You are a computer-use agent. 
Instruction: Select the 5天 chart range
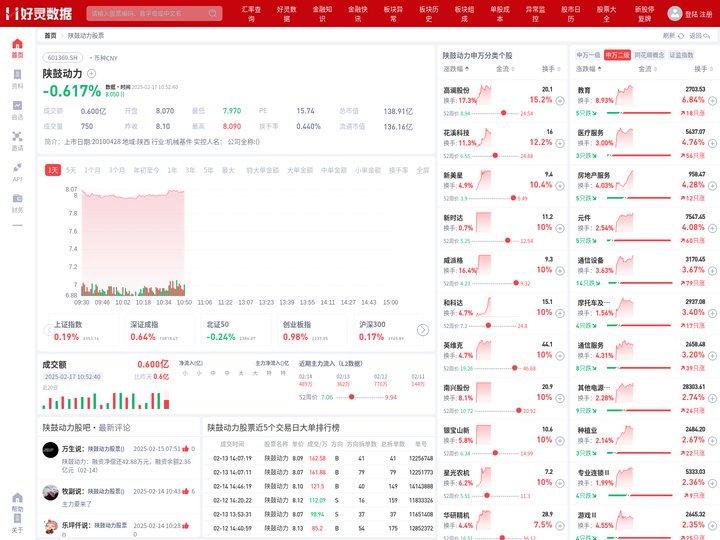71,170
